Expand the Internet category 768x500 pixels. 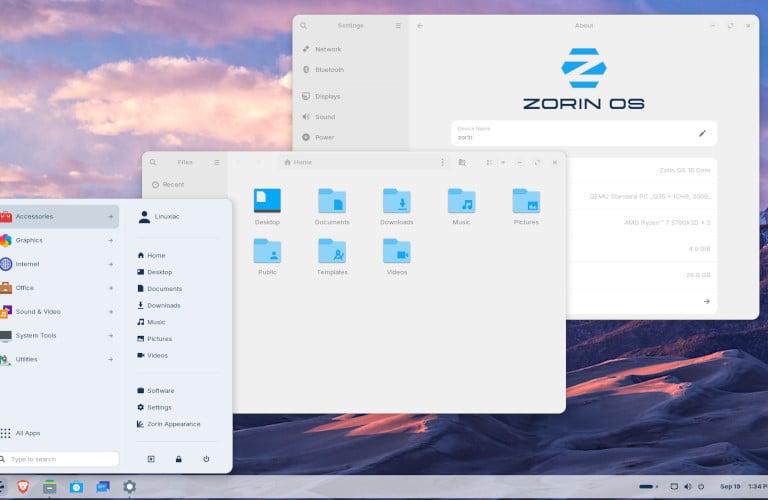tap(59, 264)
